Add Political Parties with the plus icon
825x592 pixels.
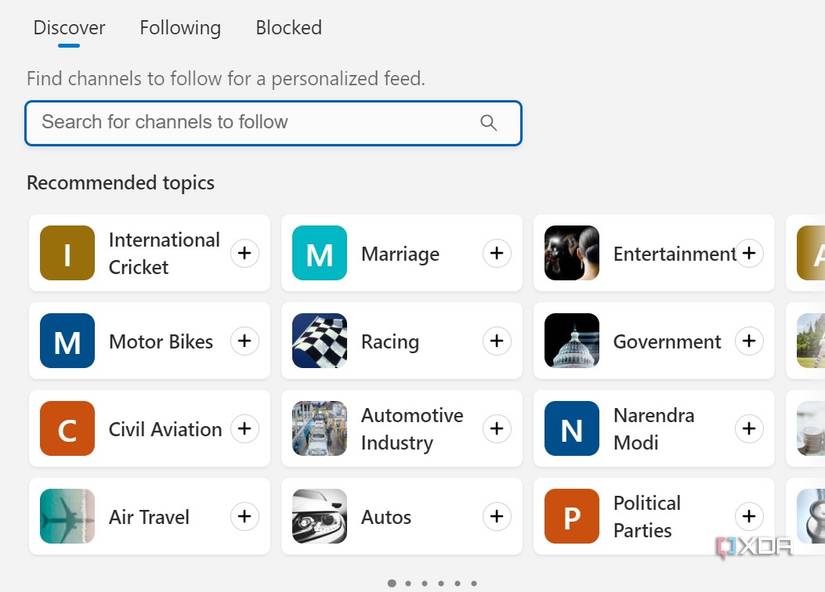point(749,516)
